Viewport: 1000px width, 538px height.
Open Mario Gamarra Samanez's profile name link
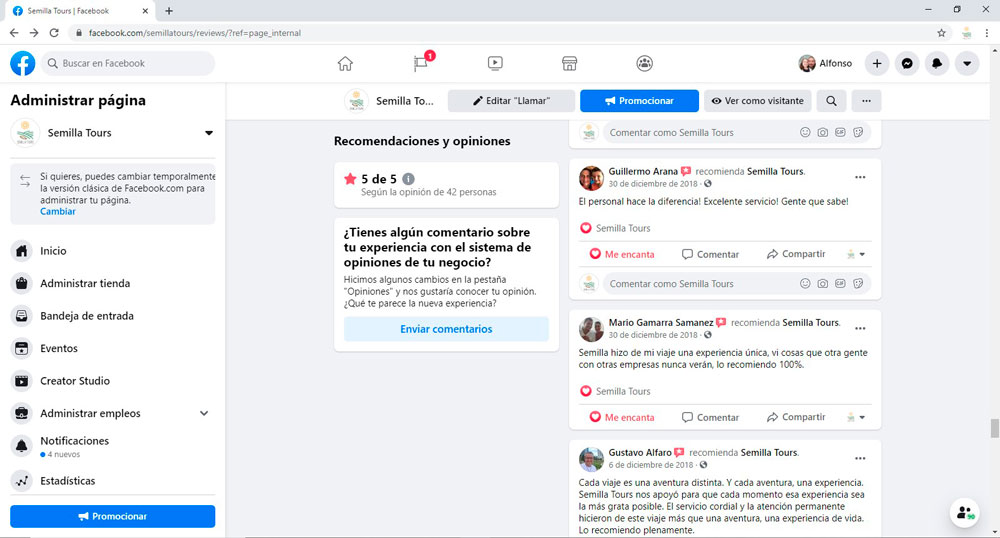661,323
